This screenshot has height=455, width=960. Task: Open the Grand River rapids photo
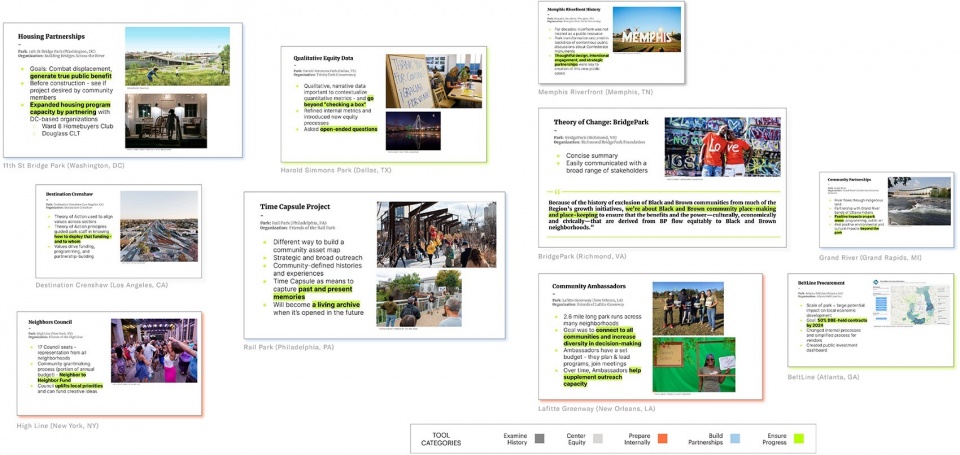coord(919,201)
